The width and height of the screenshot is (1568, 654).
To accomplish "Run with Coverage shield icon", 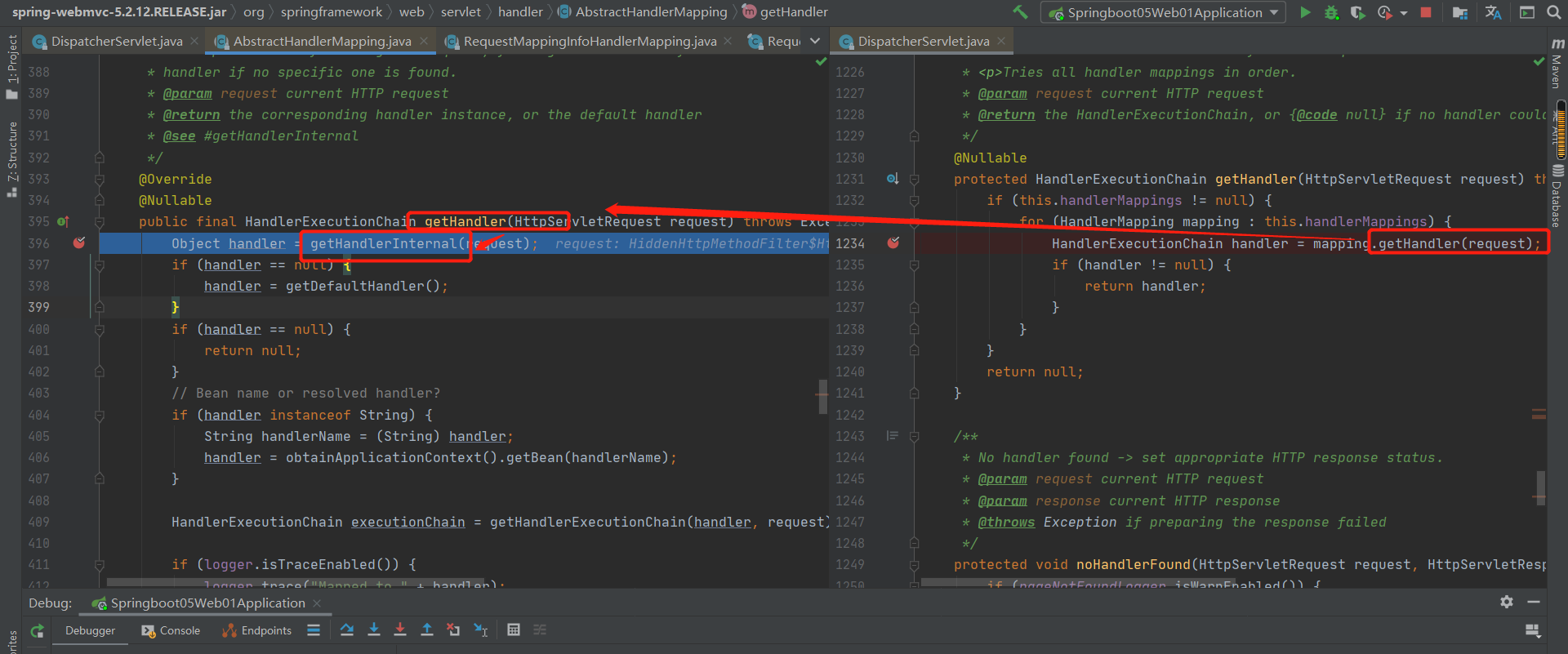I will click(1357, 12).
